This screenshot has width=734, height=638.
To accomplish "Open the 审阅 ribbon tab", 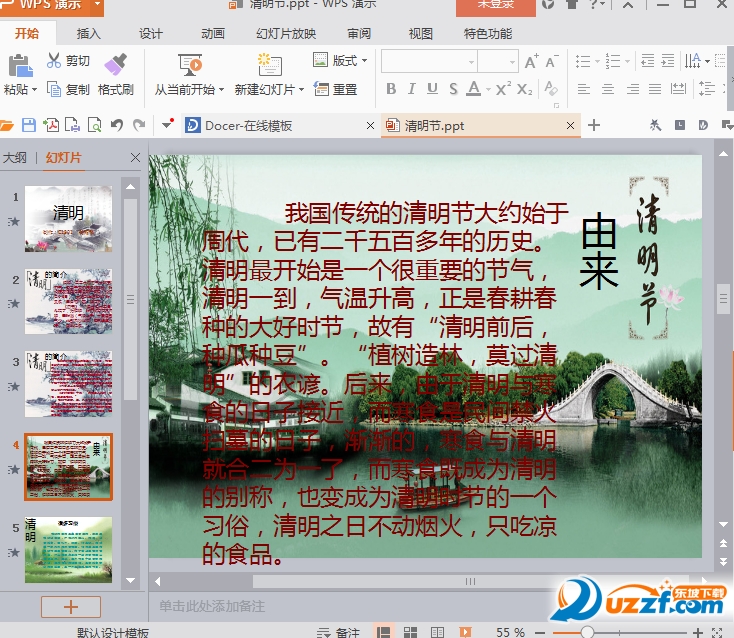I will [x=359, y=34].
